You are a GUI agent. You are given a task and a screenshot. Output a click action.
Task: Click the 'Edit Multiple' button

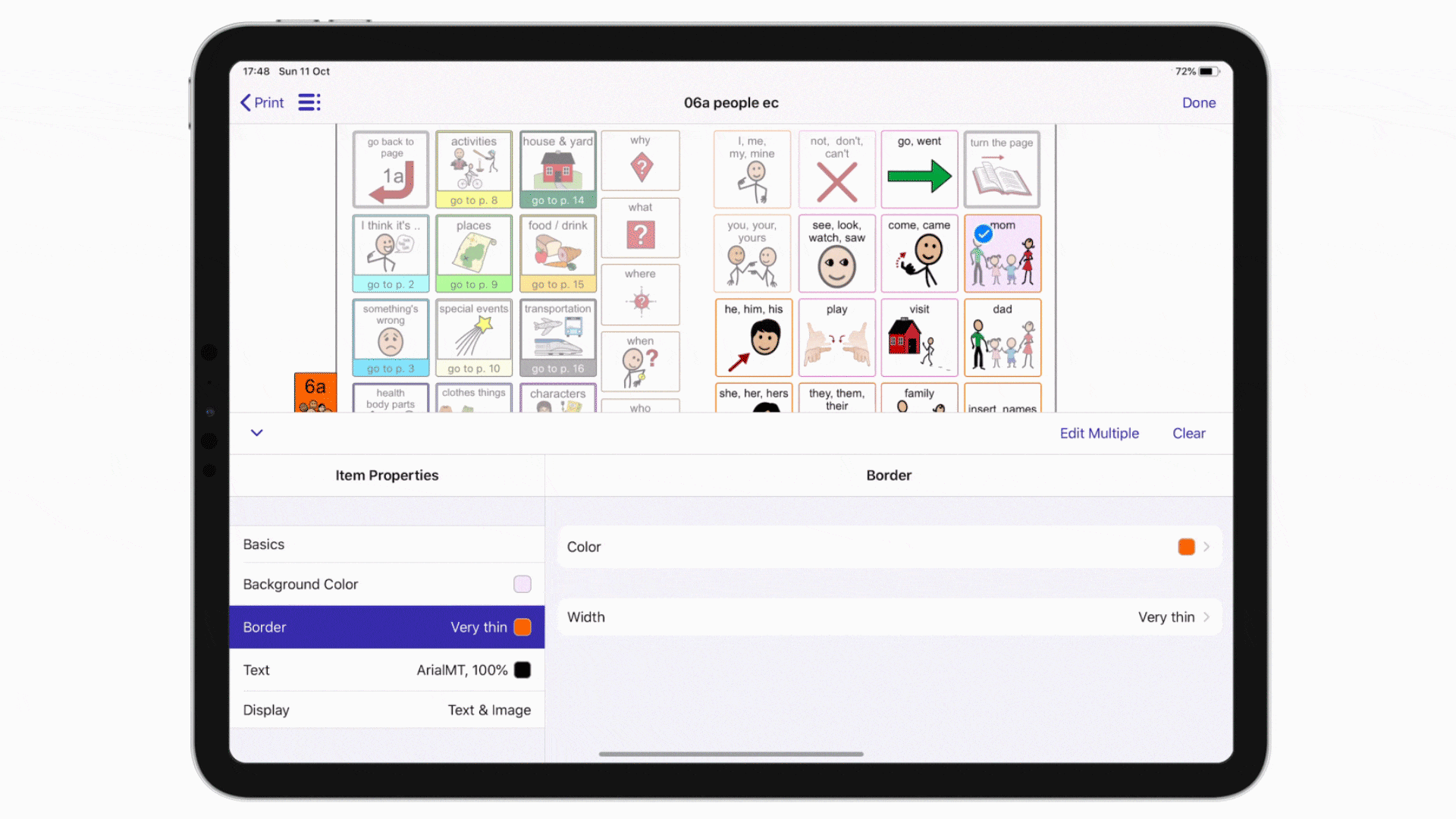click(1099, 432)
